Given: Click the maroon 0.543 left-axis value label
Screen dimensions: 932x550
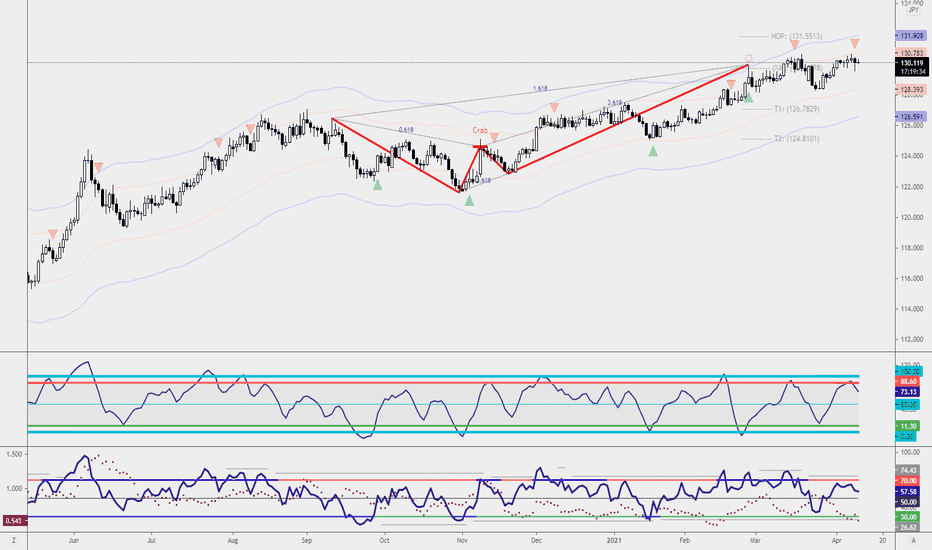Looking at the screenshot, I should [14, 521].
